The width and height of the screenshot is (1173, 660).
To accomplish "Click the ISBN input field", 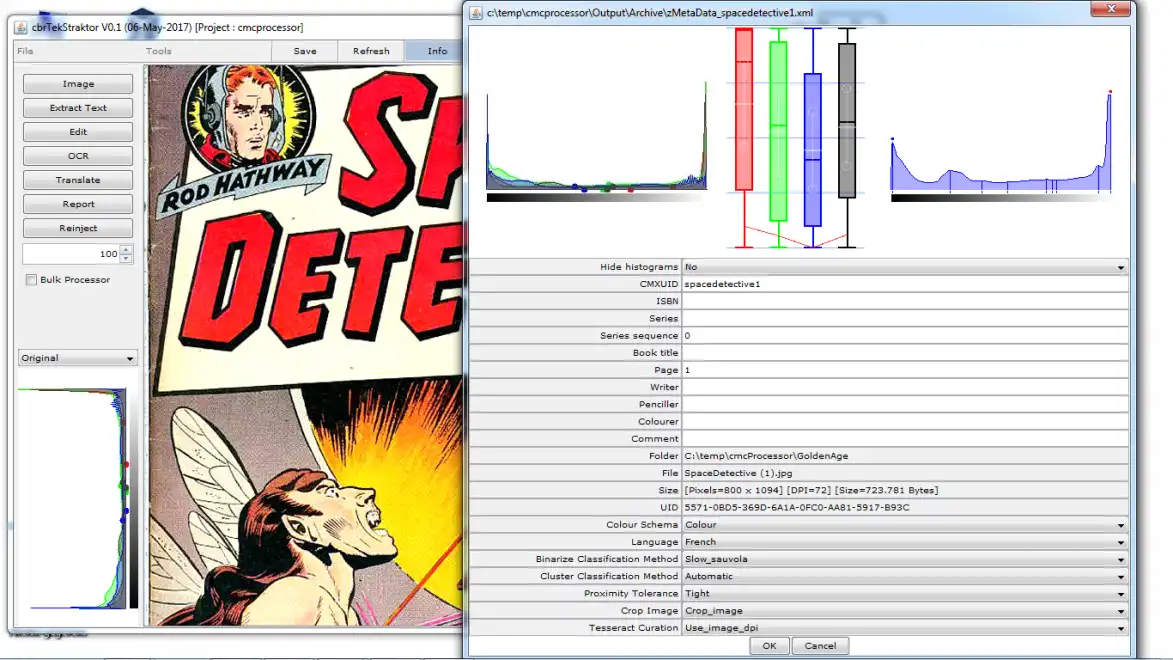I will 904,301.
